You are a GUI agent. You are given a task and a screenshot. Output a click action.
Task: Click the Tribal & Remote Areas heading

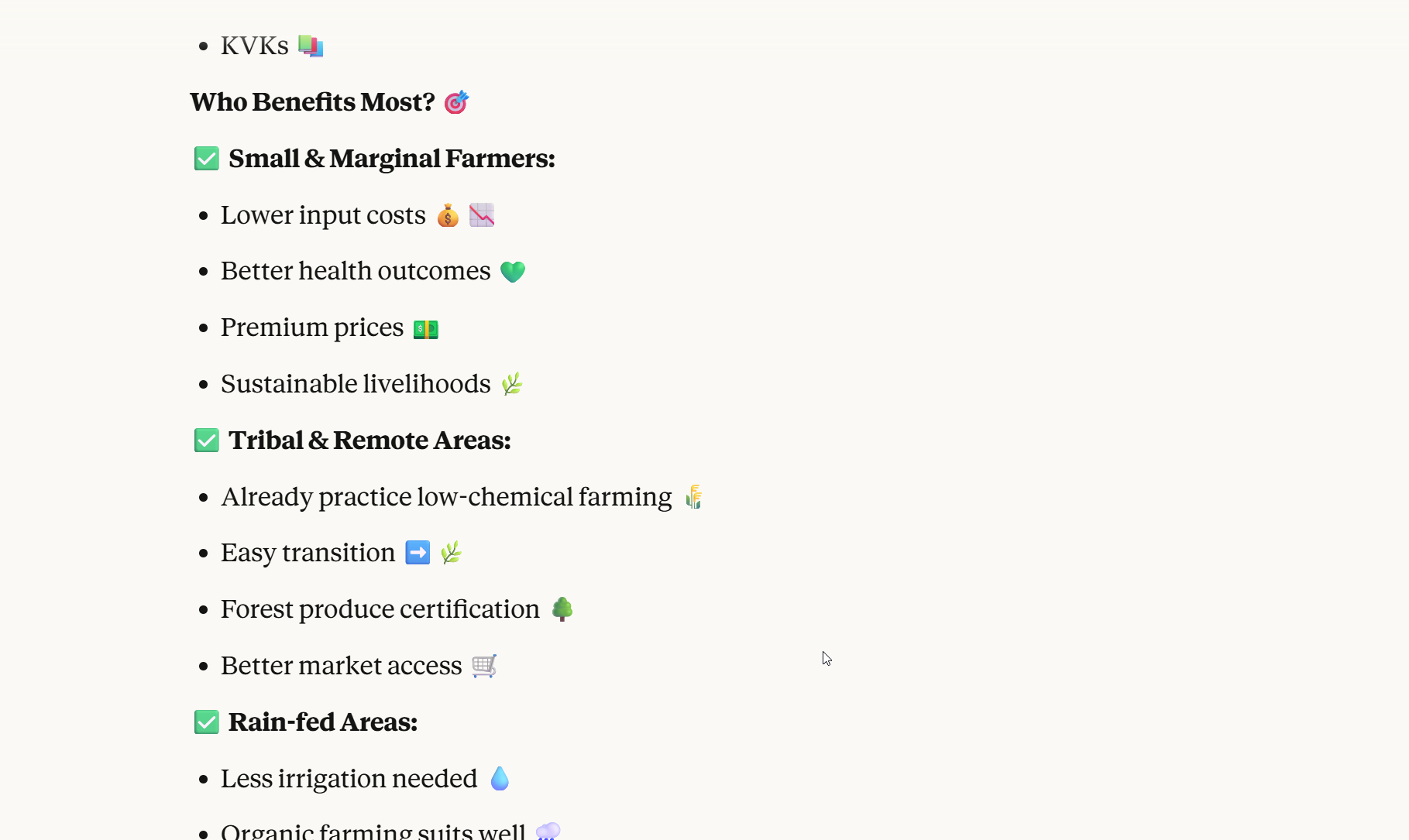[x=369, y=441]
